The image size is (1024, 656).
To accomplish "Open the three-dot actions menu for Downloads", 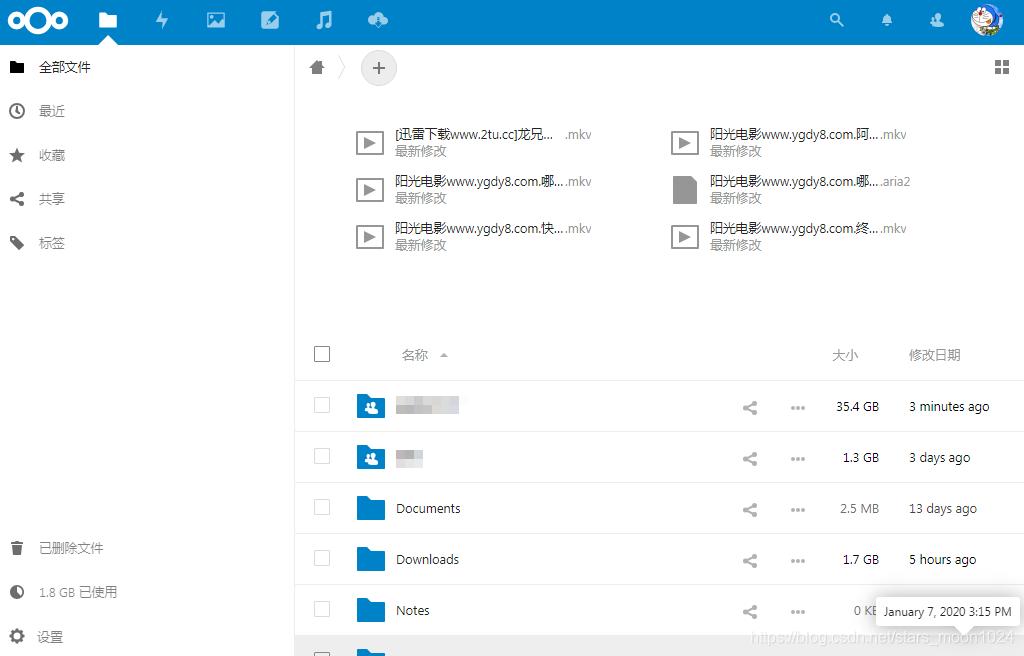I will click(x=797, y=560).
